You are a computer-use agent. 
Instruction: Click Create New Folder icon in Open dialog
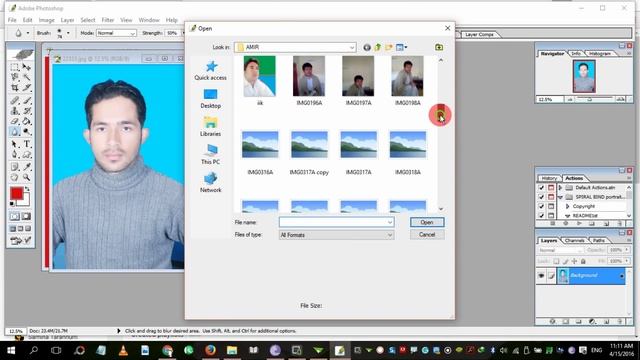(x=389, y=47)
